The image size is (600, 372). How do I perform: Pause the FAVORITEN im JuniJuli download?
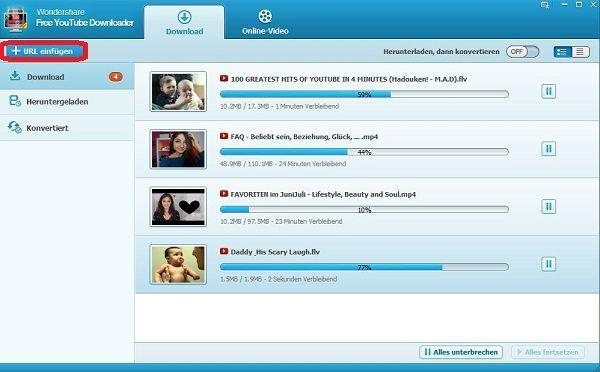548,206
